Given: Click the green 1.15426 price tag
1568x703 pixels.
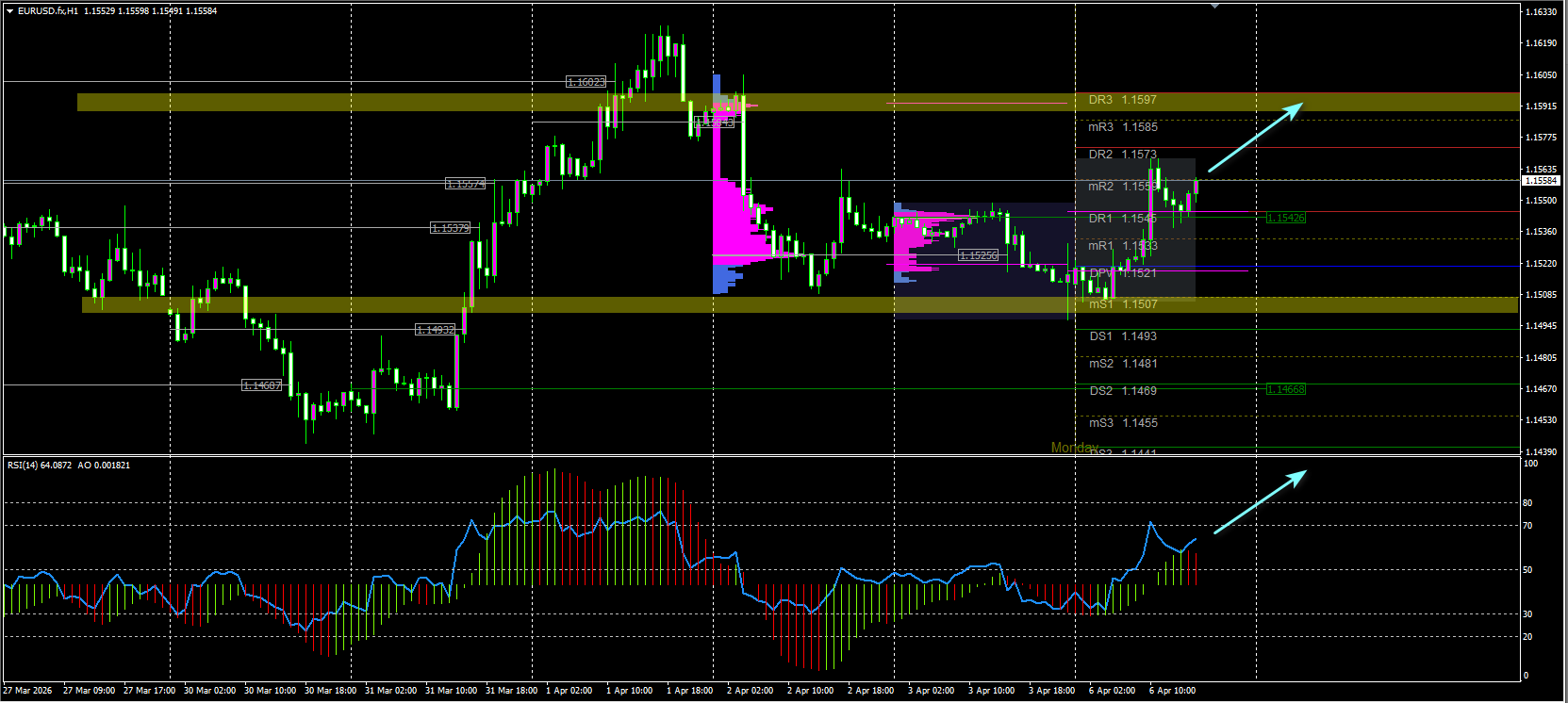Looking at the screenshot, I should pyautogui.click(x=1286, y=218).
